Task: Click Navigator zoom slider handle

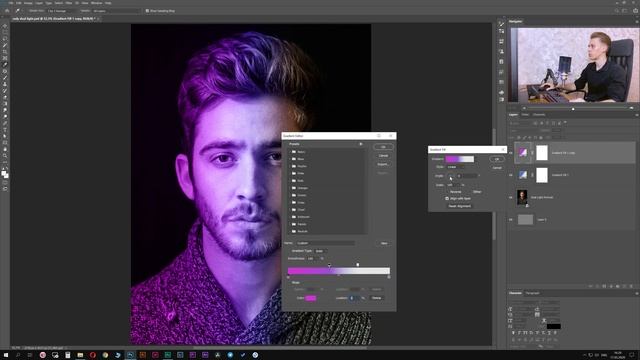Action: [x=573, y=109]
